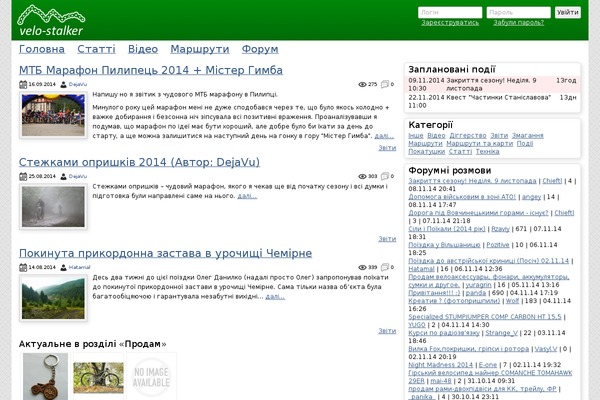Click the bicycle keychain sale thumbnail
Image resolution: width=600 pixels, height=400 pixels.
45,377
